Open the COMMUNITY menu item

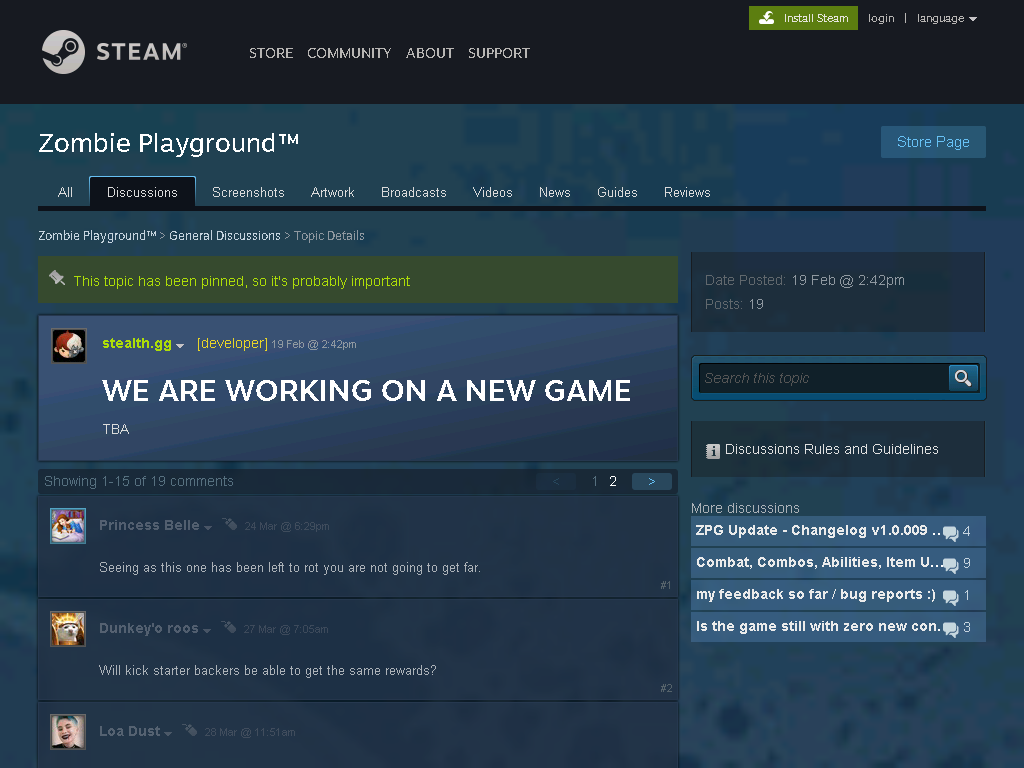click(x=349, y=53)
